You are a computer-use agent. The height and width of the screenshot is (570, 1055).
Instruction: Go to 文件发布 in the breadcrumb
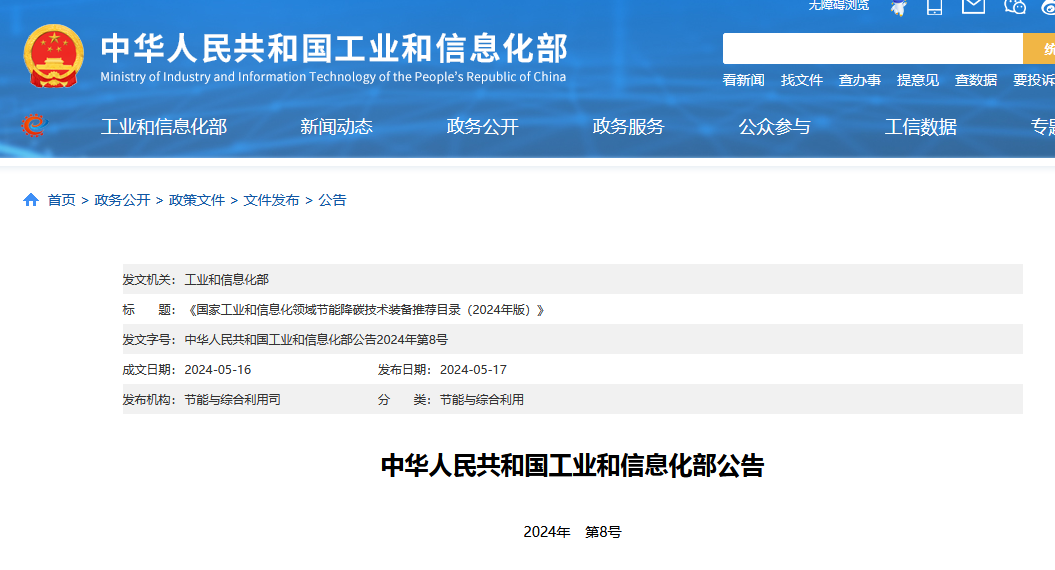pos(271,200)
